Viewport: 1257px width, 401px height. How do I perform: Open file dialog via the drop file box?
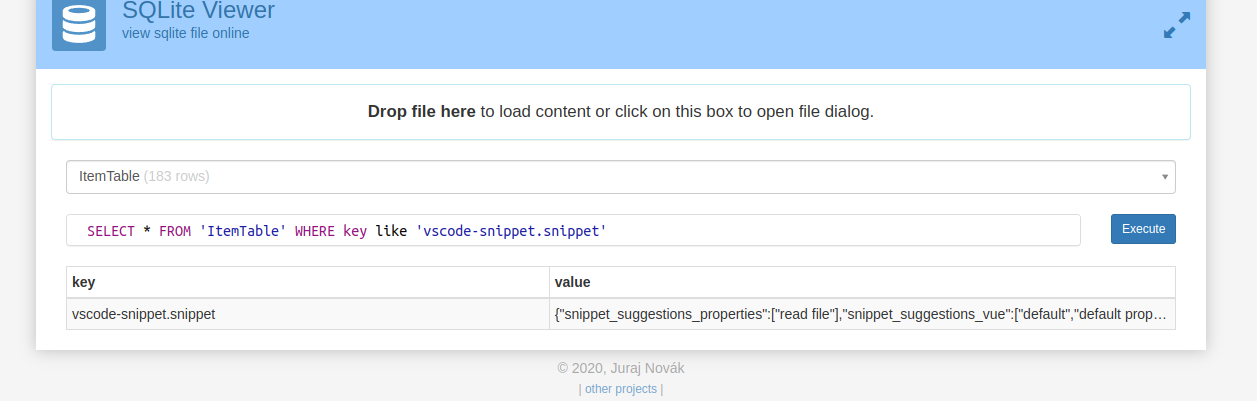coord(620,112)
